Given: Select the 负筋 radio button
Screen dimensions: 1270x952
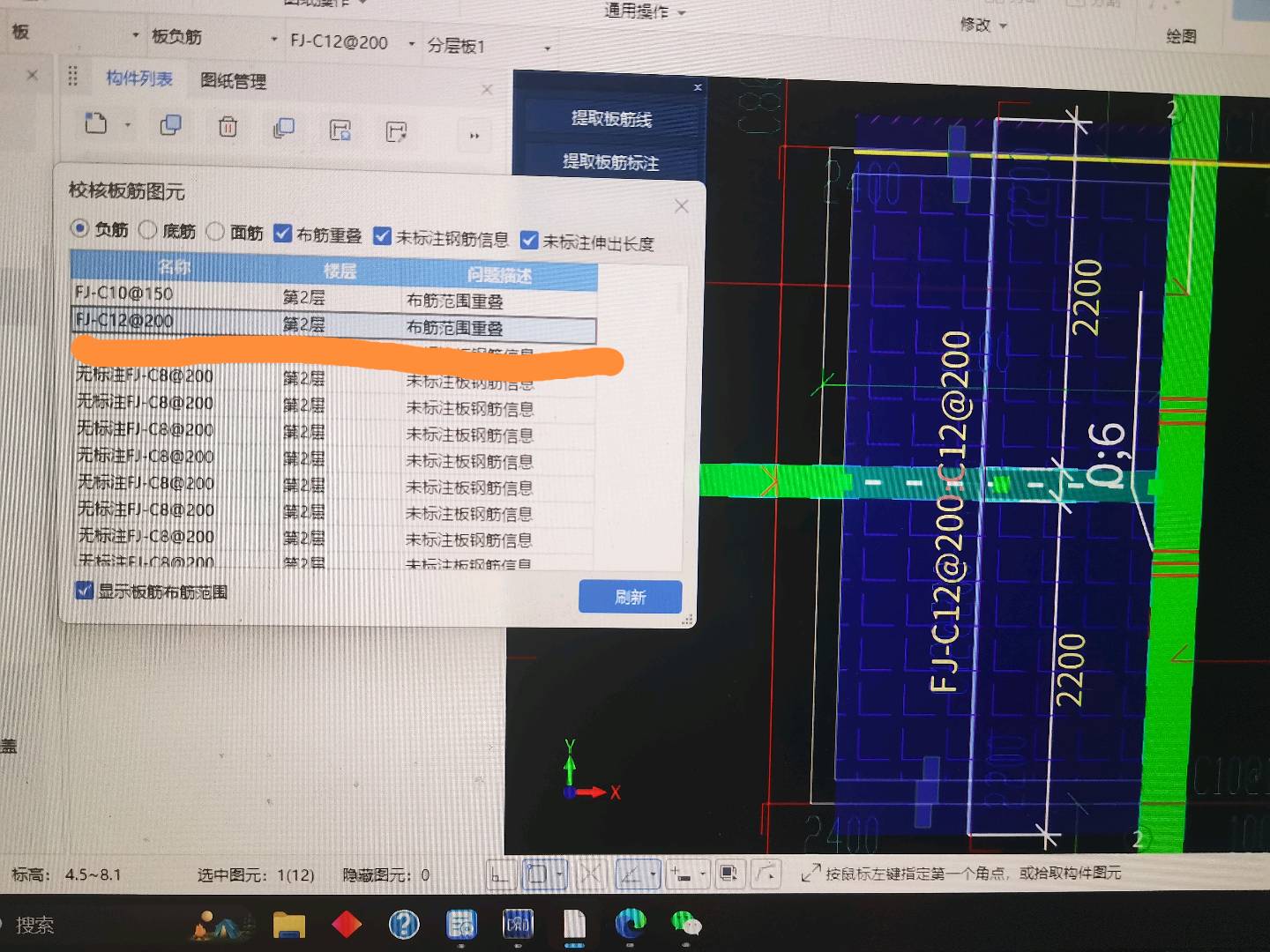Looking at the screenshot, I should [x=79, y=228].
